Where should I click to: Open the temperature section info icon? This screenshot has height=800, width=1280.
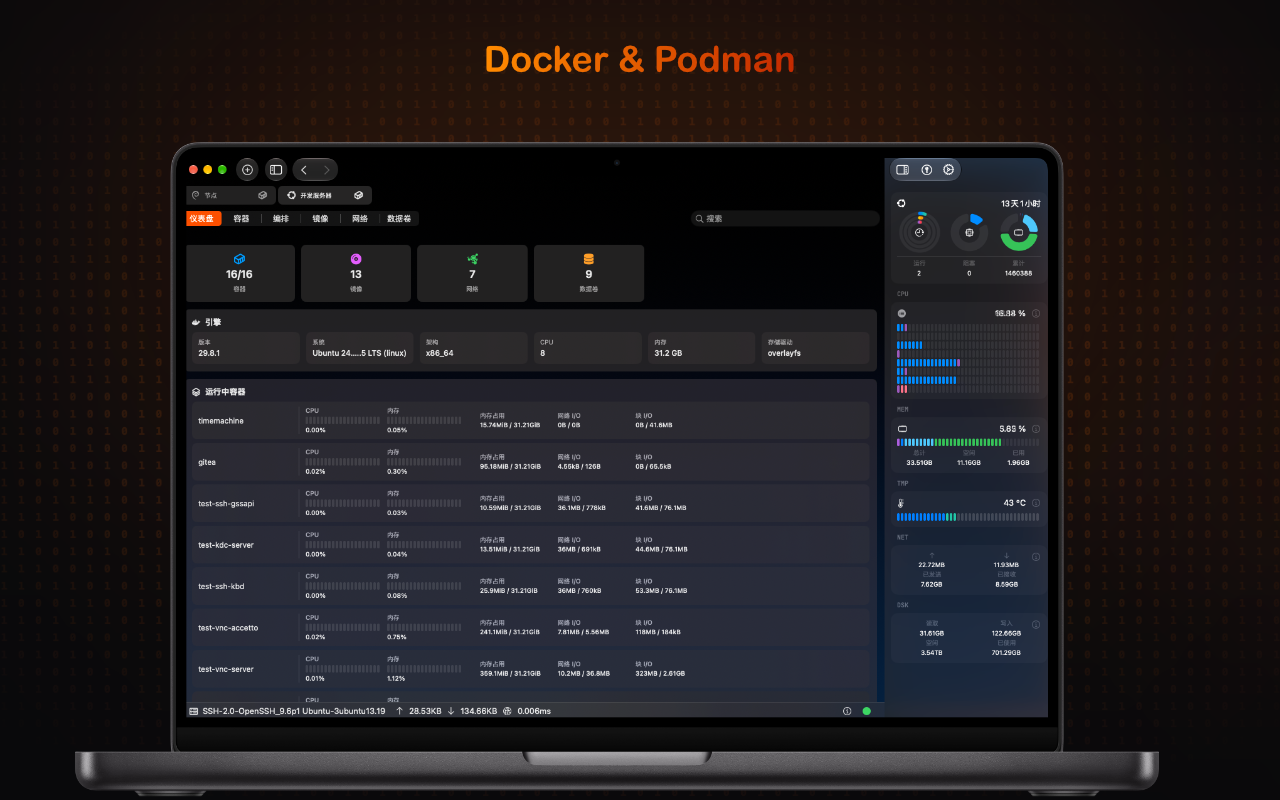click(1035, 503)
